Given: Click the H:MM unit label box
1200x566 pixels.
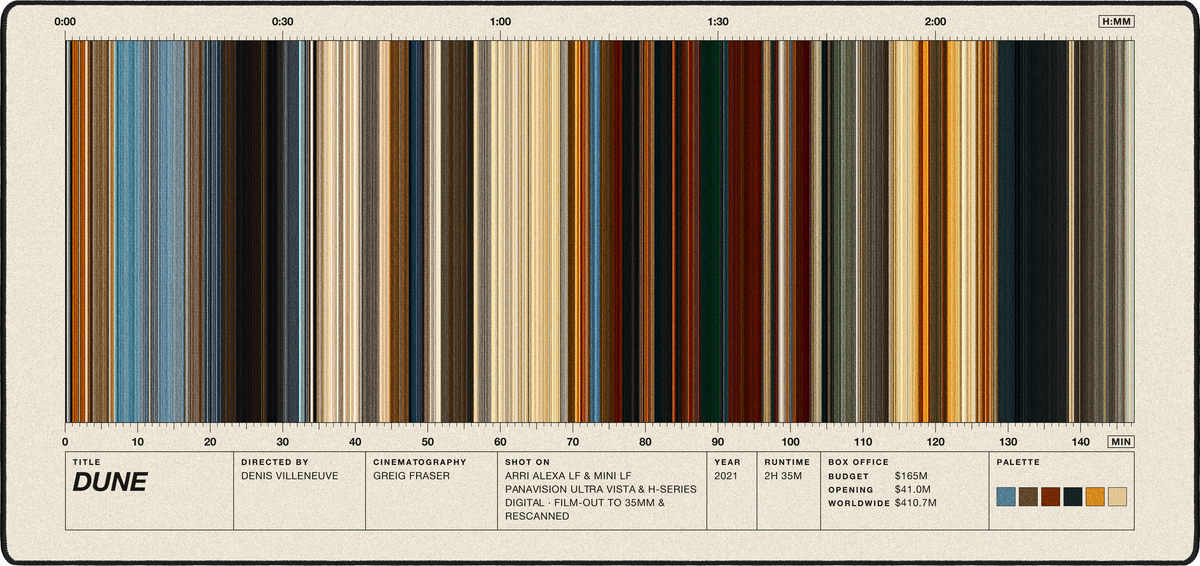Looking at the screenshot, I should point(1116,21).
